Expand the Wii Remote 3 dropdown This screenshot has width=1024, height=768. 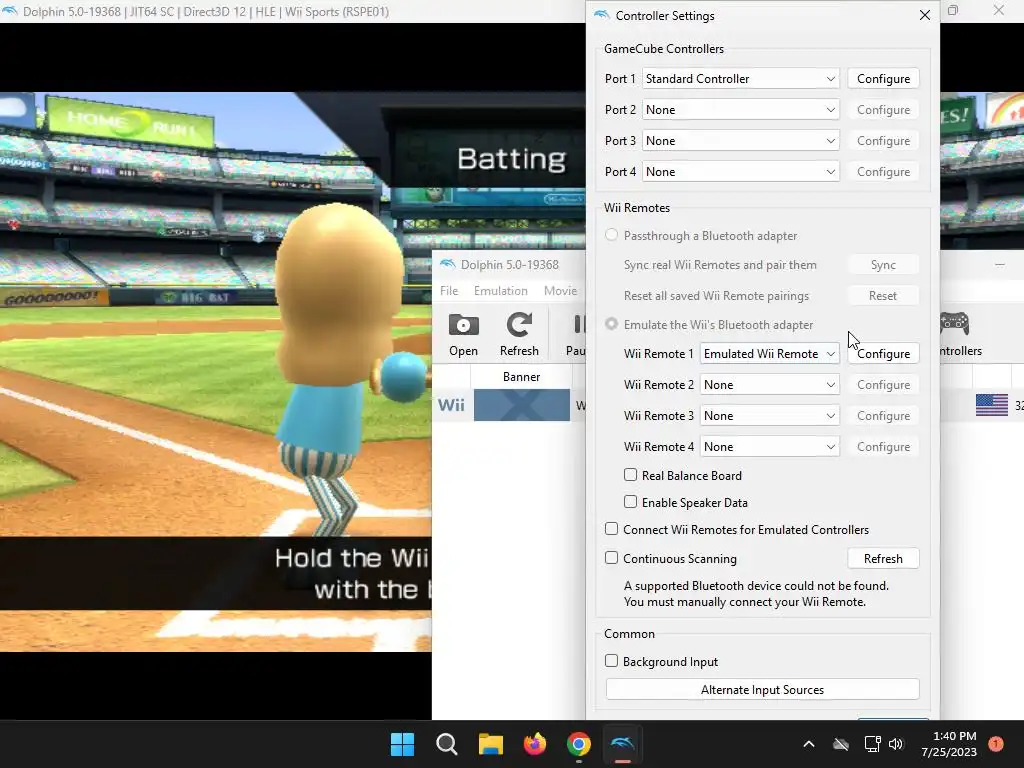click(769, 415)
